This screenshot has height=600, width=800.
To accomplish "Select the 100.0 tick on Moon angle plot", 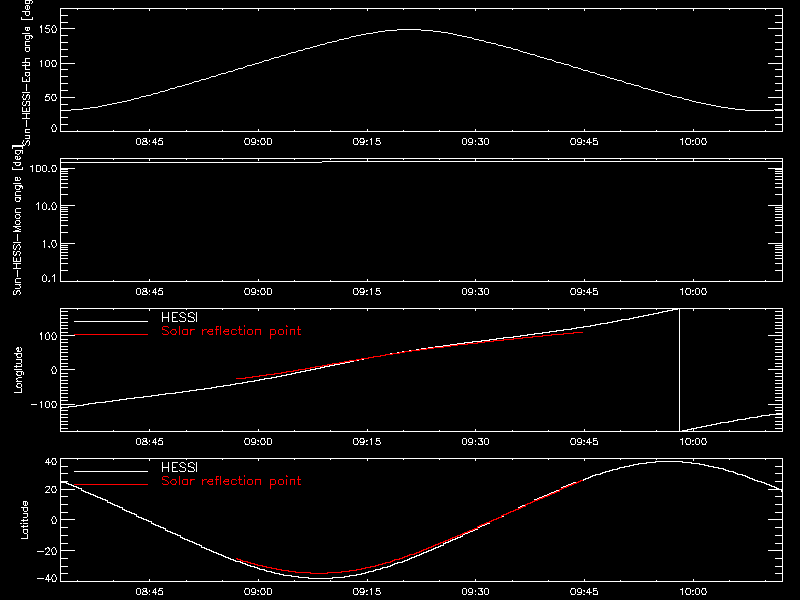I will pos(44,168).
